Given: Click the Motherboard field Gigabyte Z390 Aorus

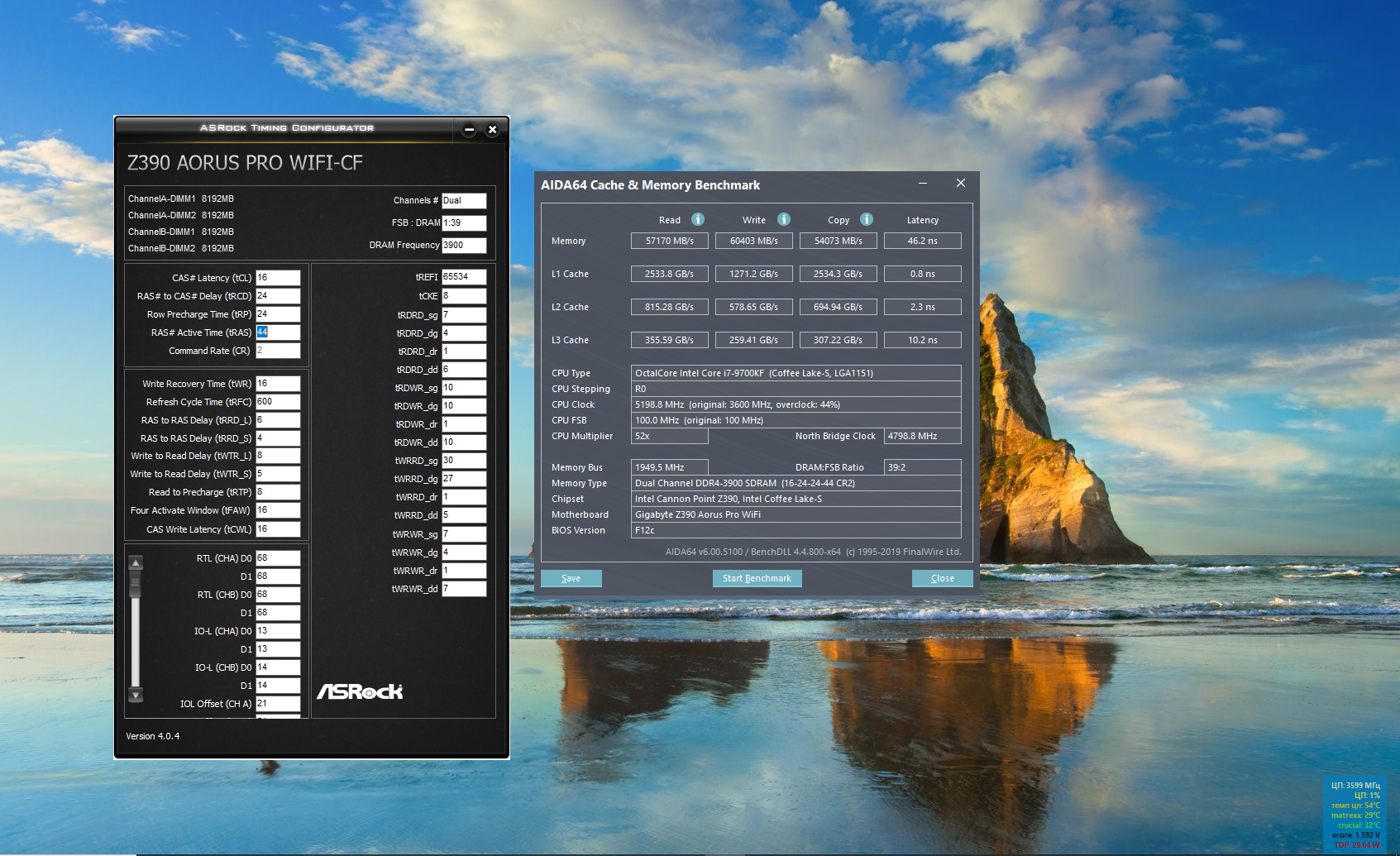Looking at the screenshot, I should (x=796, y=514).
